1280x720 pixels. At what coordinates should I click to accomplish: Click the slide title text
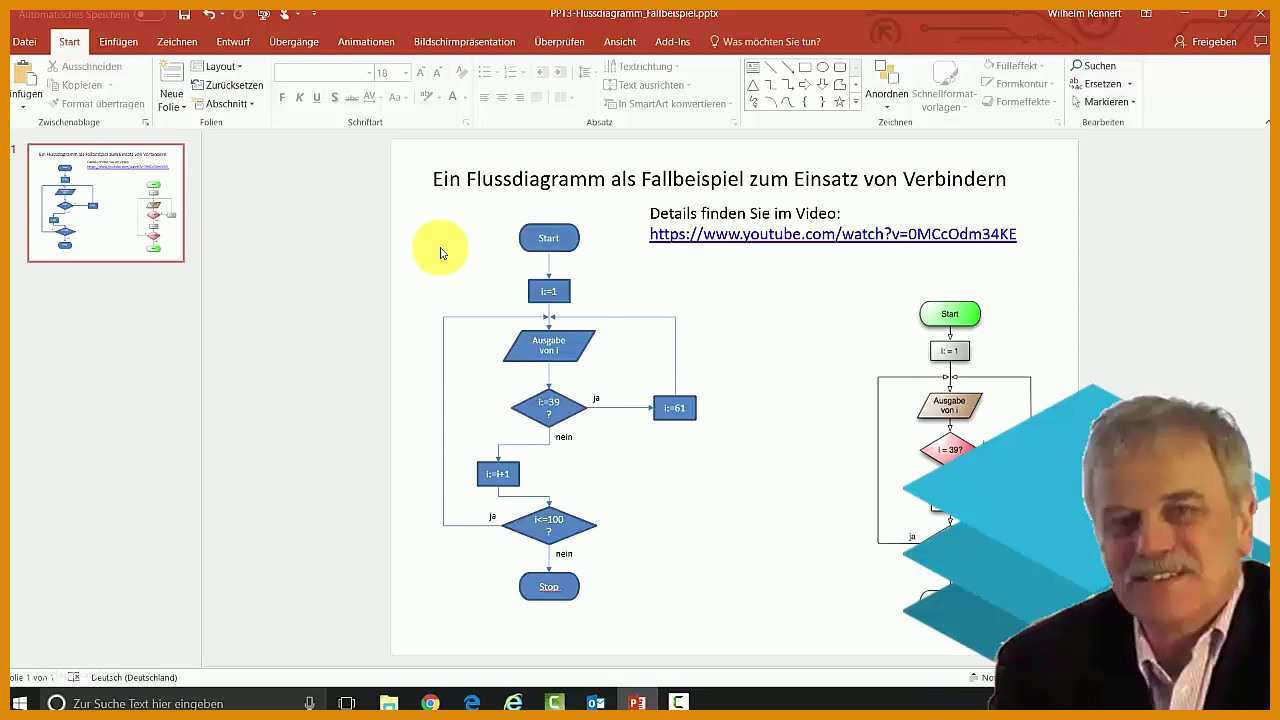pos(719,179)
